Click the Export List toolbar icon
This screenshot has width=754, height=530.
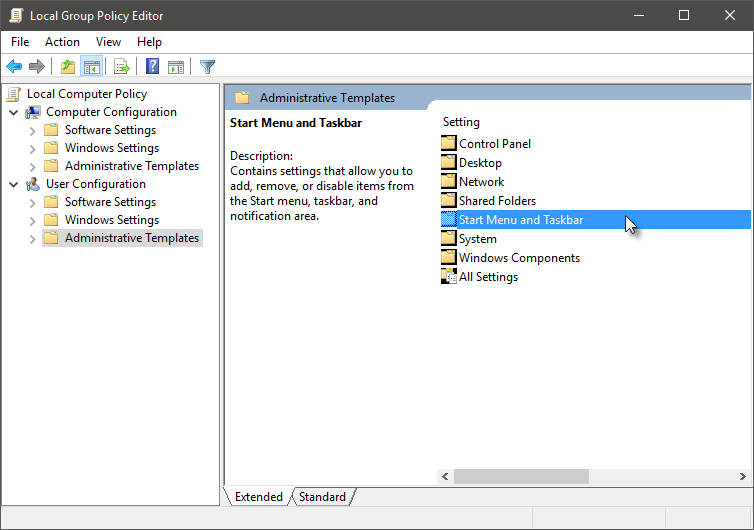[122, 66]
